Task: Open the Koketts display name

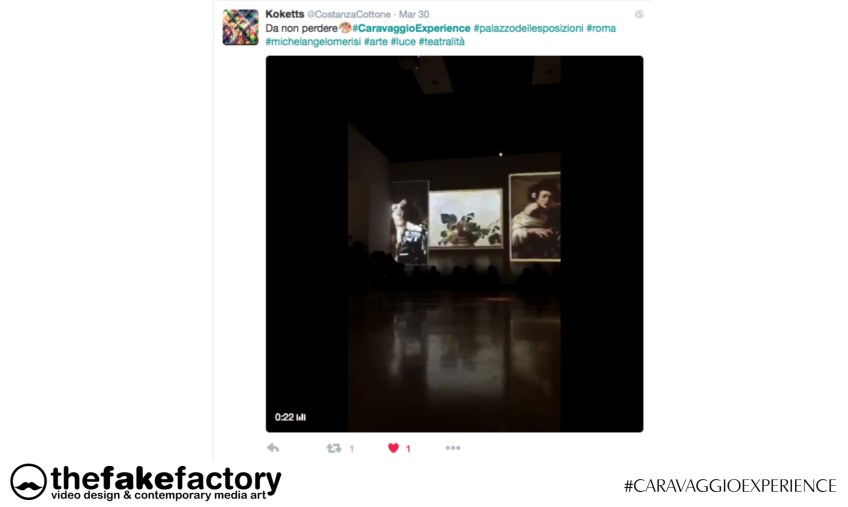Action: point(284,14)
